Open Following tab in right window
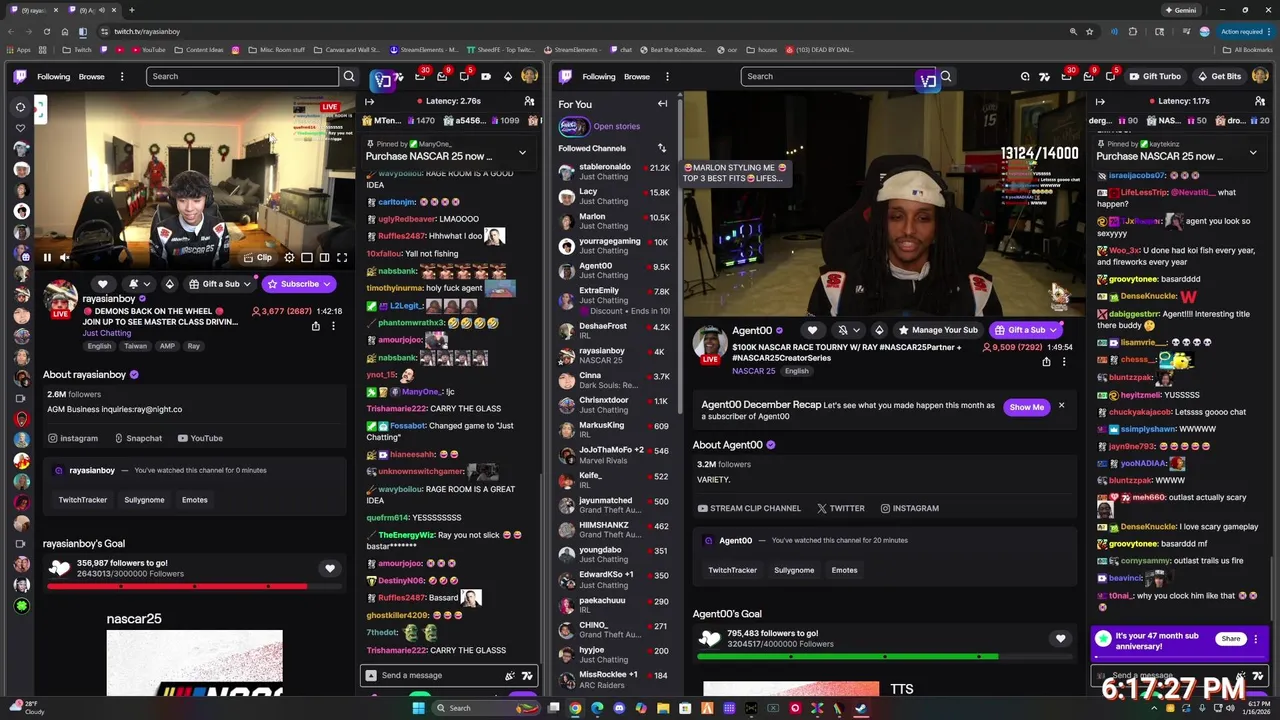This screenshot has height=720, width=1280. (599, 76)
